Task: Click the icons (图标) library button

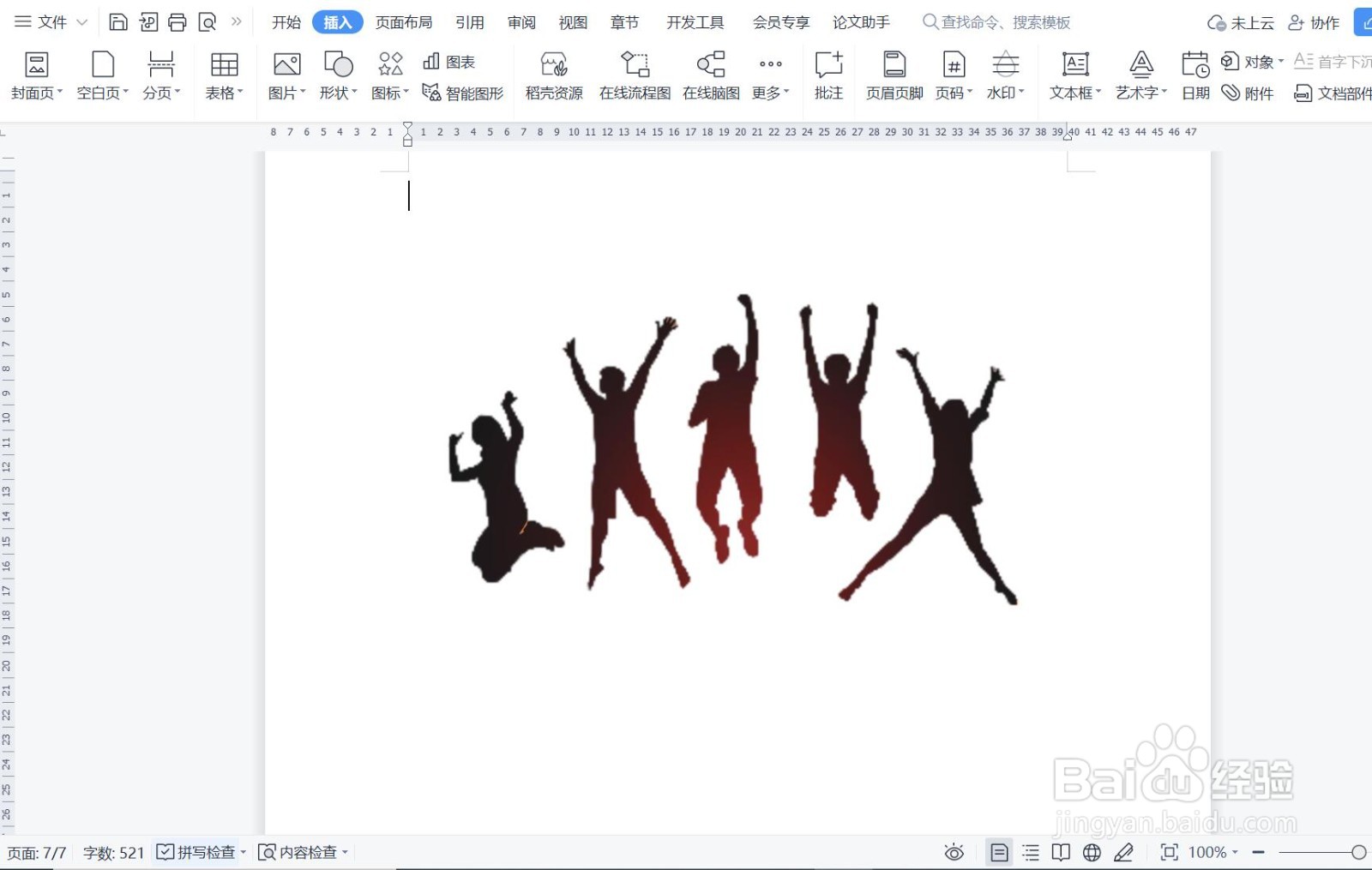Action: coord(390,75)
